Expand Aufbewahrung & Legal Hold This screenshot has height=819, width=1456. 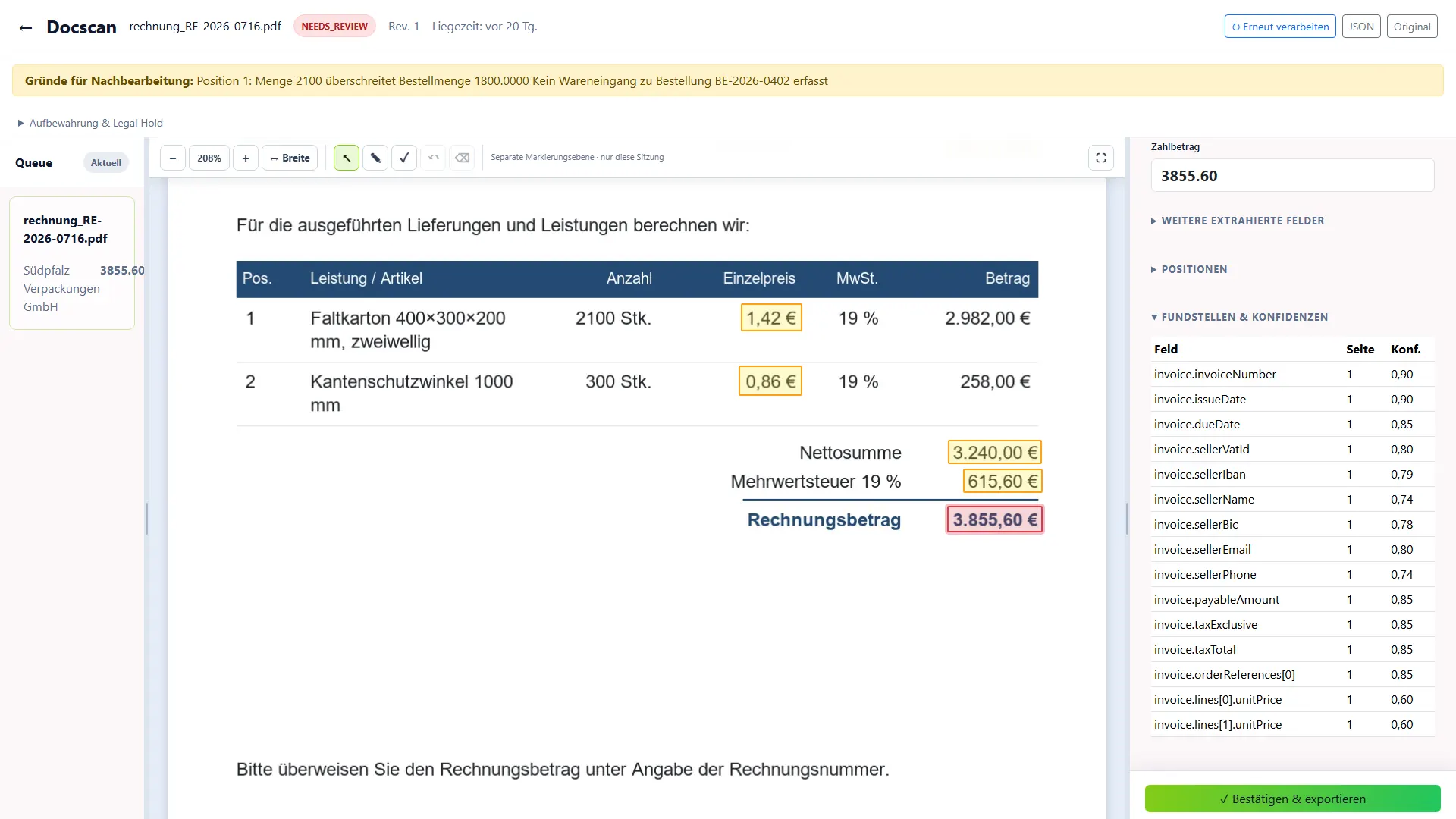tap(90, 123)
